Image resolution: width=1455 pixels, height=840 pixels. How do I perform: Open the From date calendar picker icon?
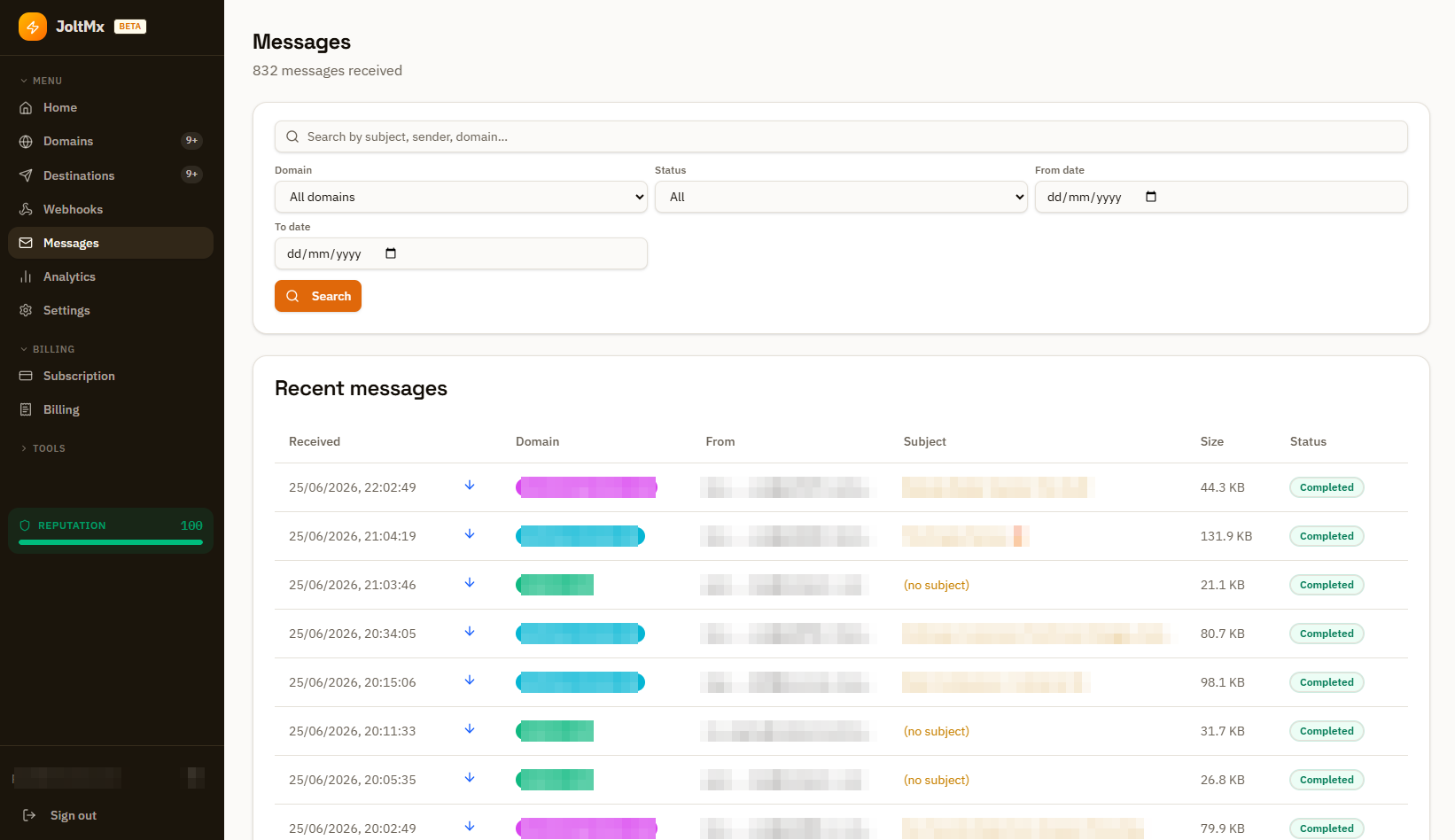[x=1151, y=197]
